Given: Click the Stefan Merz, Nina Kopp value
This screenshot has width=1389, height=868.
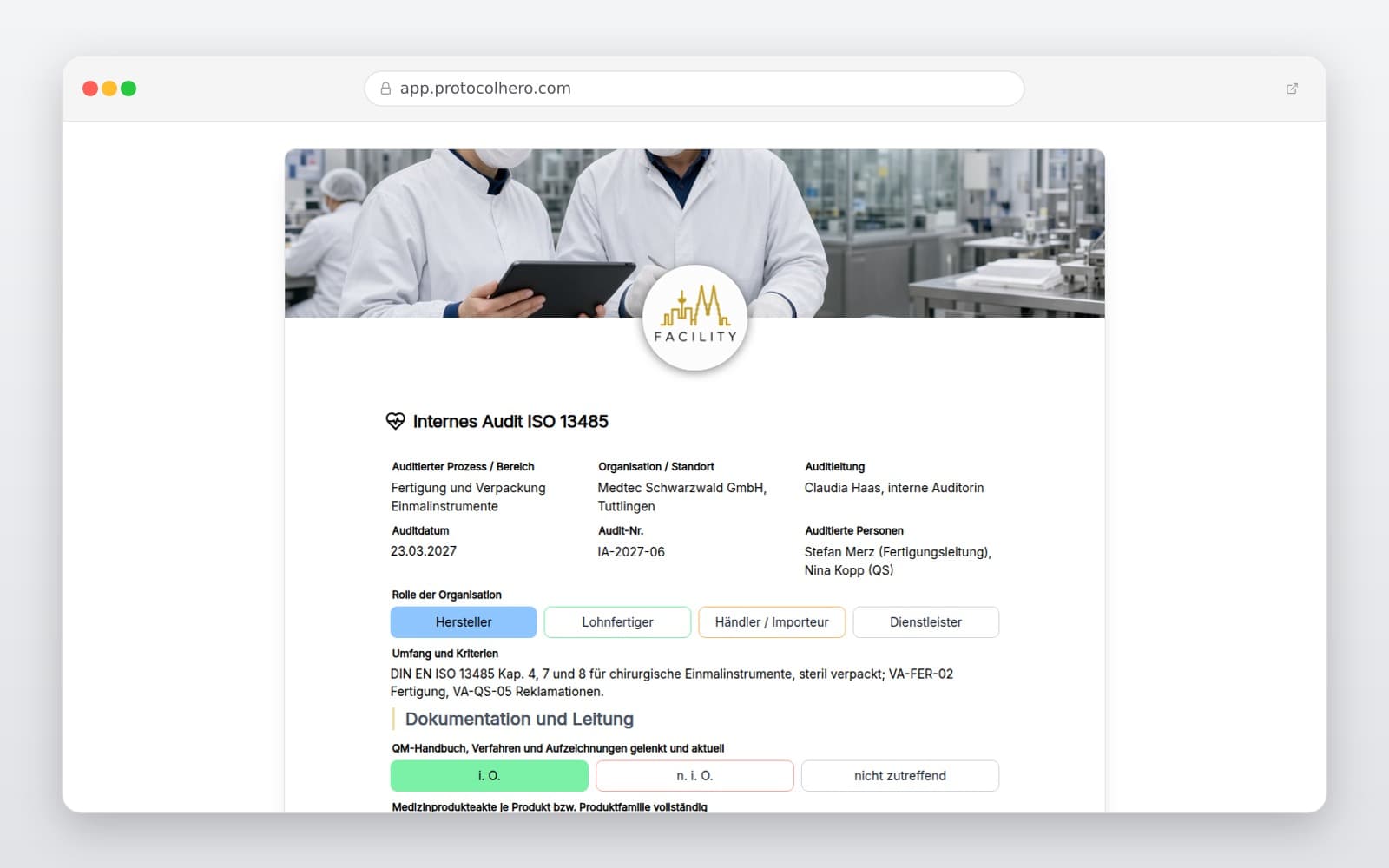Looking at the screenshot, I should pos(898,561).
